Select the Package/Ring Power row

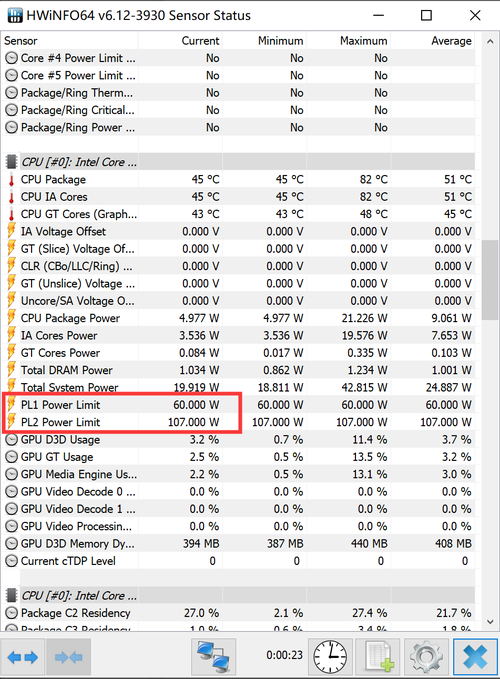click(x=238, y=127)
